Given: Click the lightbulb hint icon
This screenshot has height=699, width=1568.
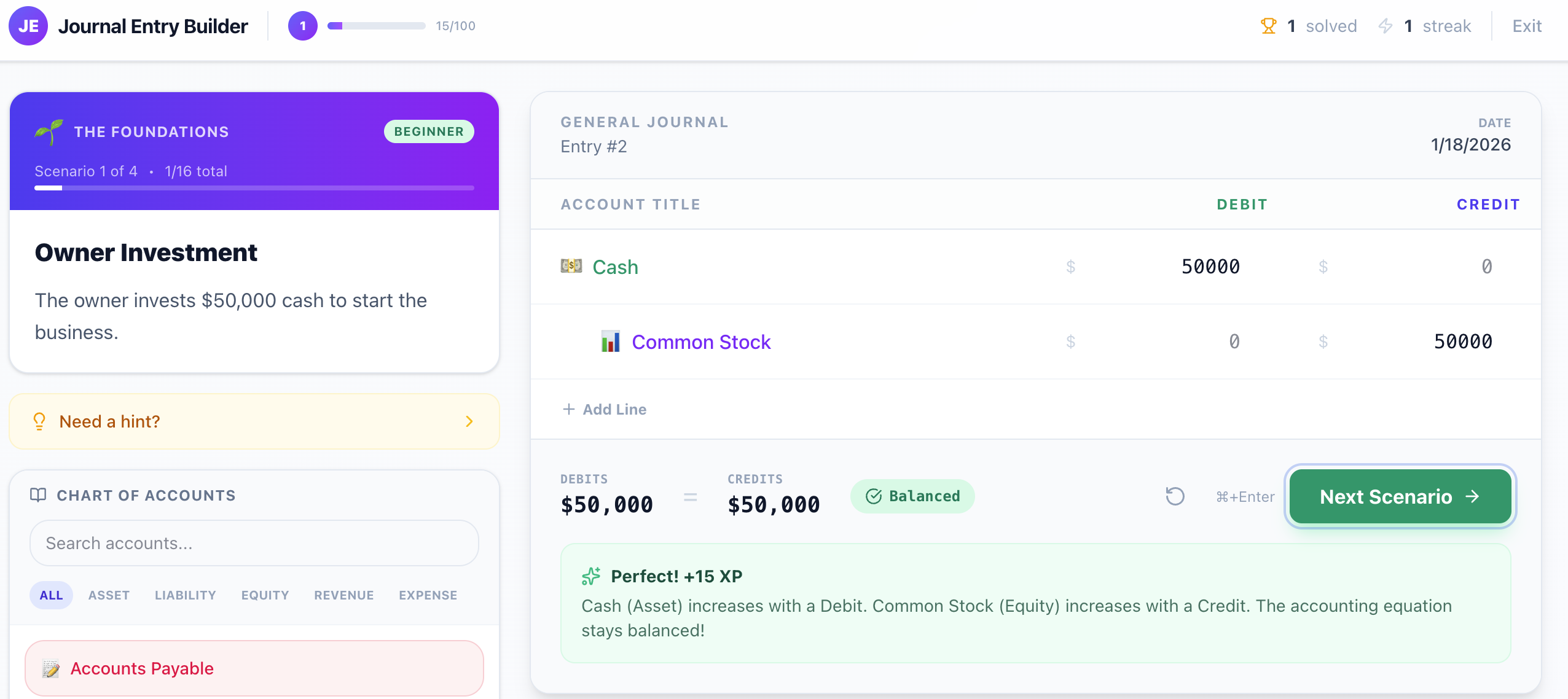Looking at the screenshot, I should (39, 421).
